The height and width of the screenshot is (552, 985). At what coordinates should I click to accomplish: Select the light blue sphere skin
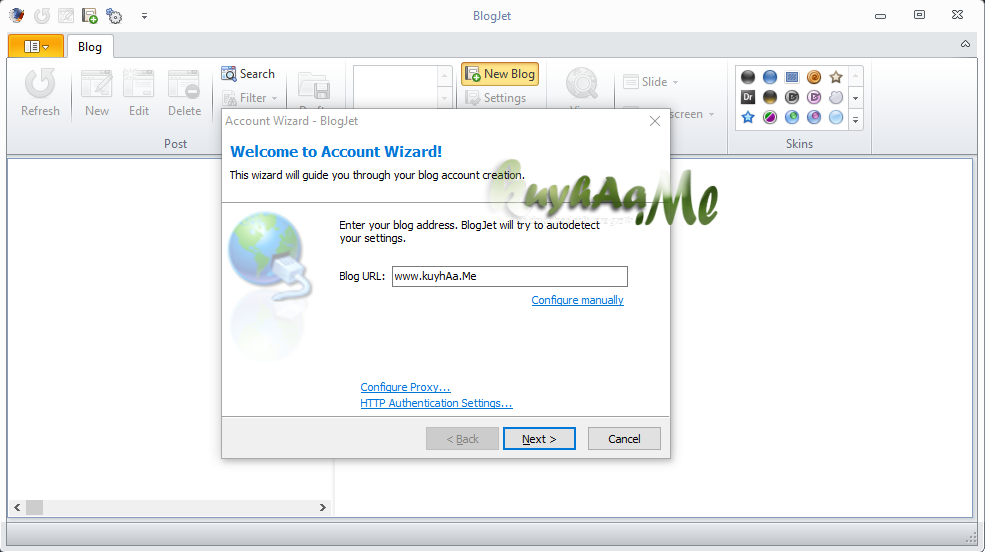coord(835,117)
